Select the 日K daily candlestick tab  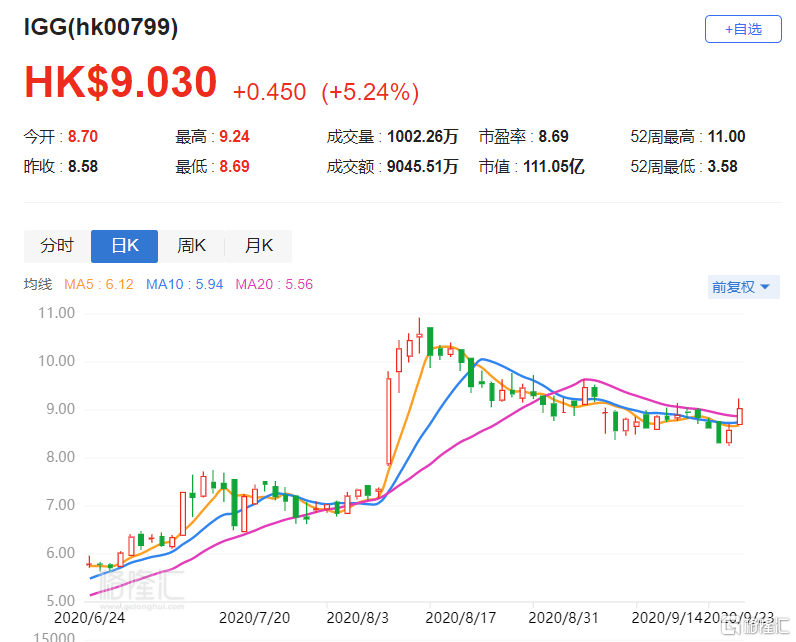(x=124, y=246)
